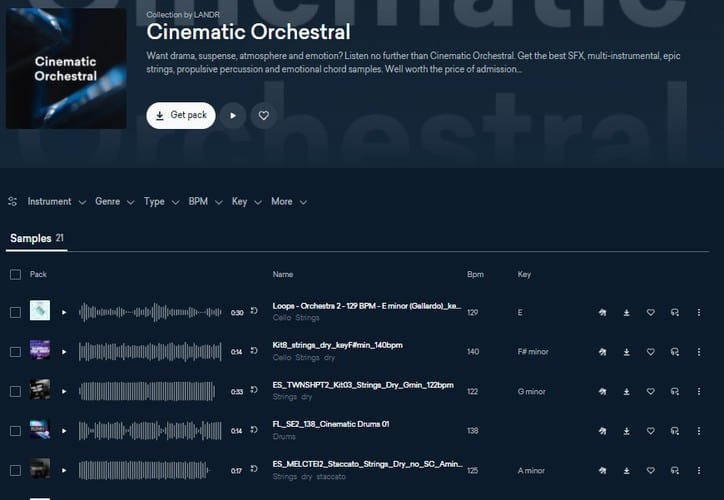Expand the Key filter dropdown
724x500 pixels.
pyautogui.click(x=247, y=202)
